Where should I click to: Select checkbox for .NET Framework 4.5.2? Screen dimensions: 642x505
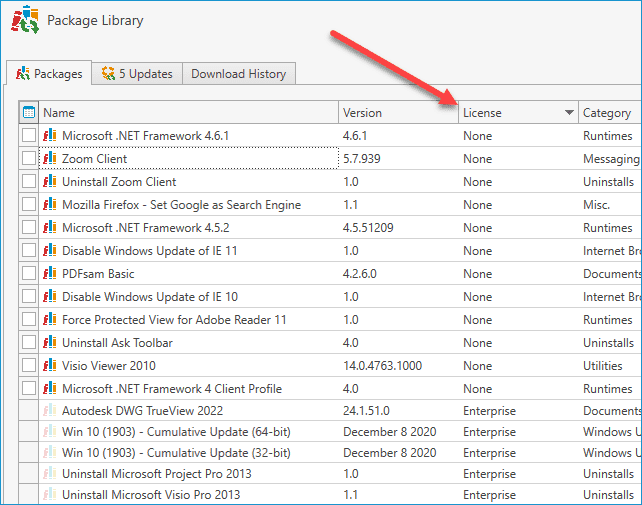coord(29,227)
